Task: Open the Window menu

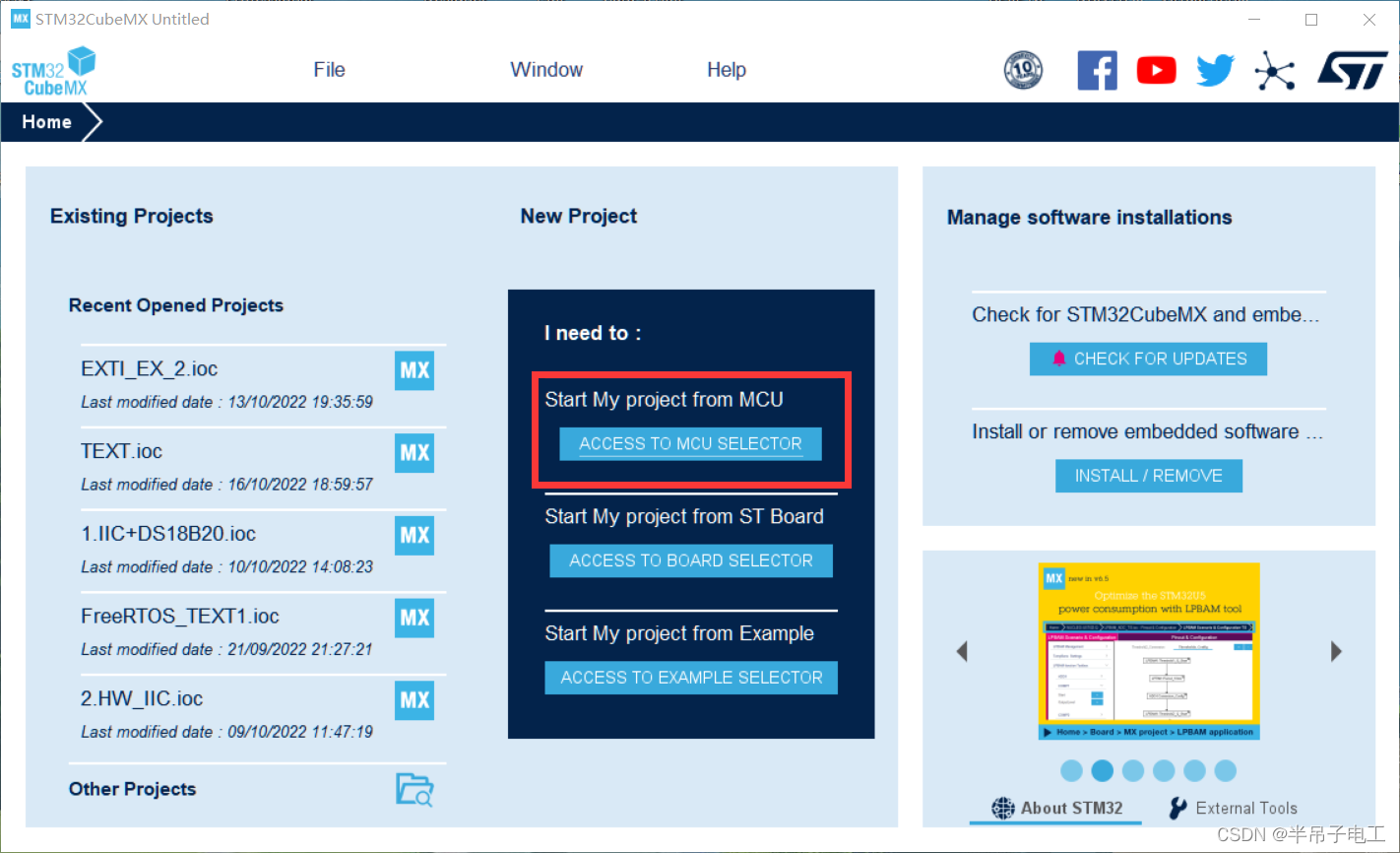Action: click(546, 70)
